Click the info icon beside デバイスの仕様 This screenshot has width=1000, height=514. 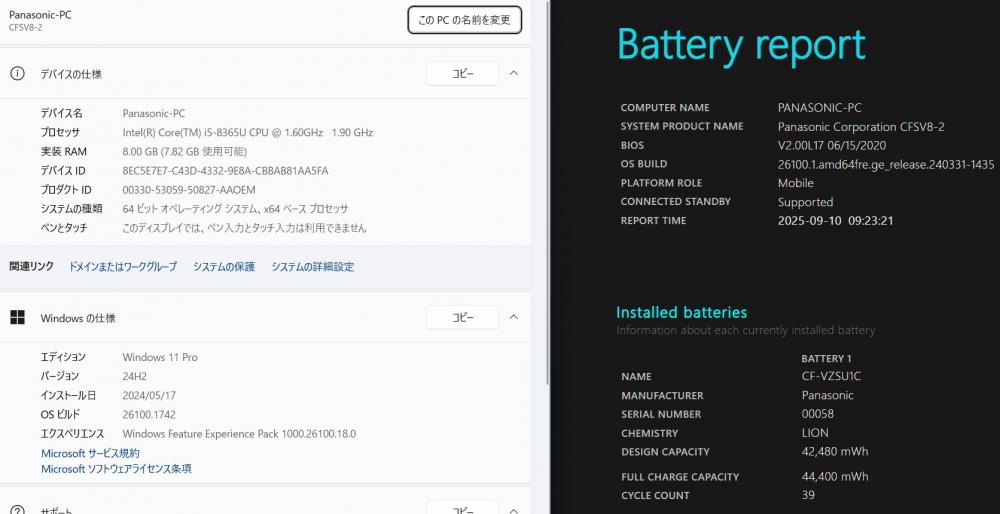point(17,74)
